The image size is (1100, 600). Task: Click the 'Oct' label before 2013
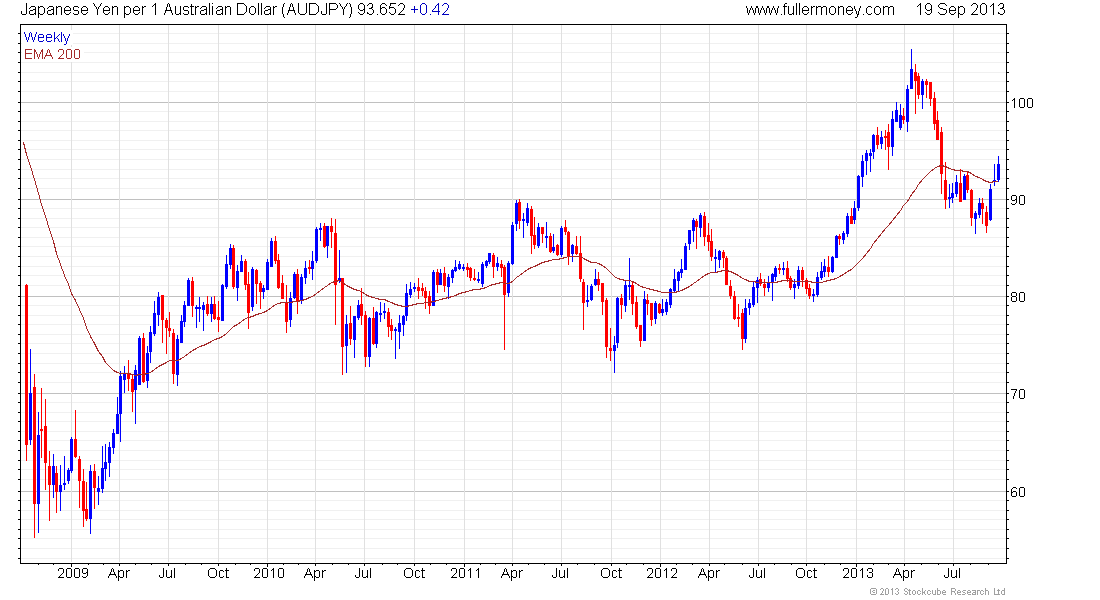(806, 573)
